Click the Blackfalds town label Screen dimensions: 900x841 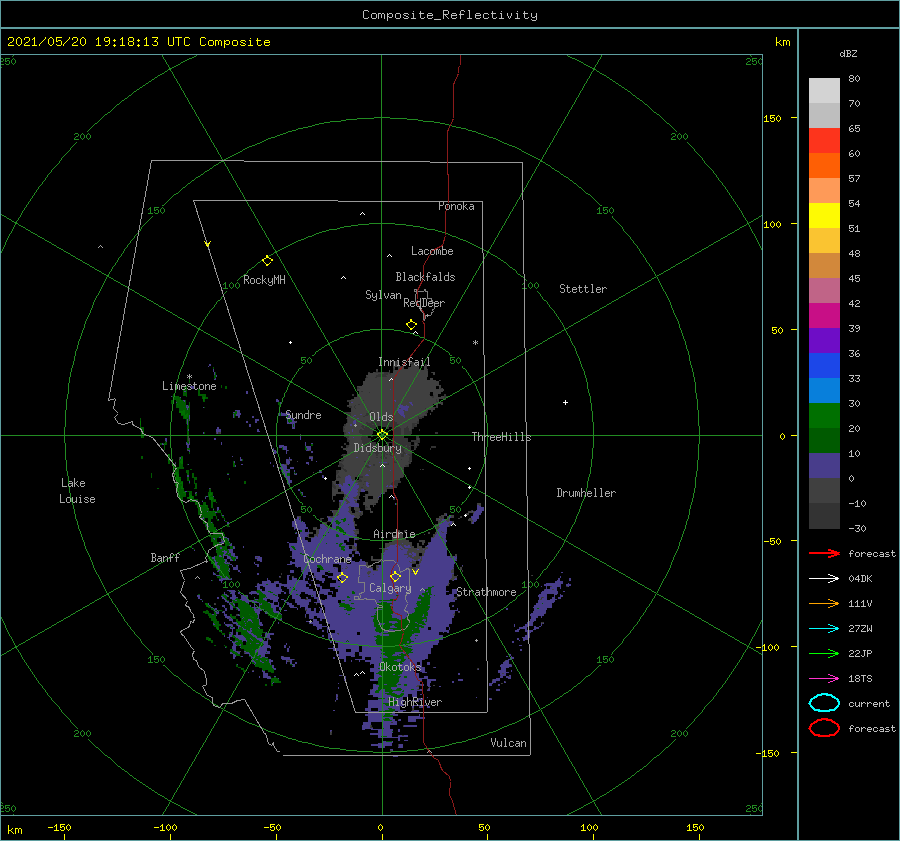[425, 277]
